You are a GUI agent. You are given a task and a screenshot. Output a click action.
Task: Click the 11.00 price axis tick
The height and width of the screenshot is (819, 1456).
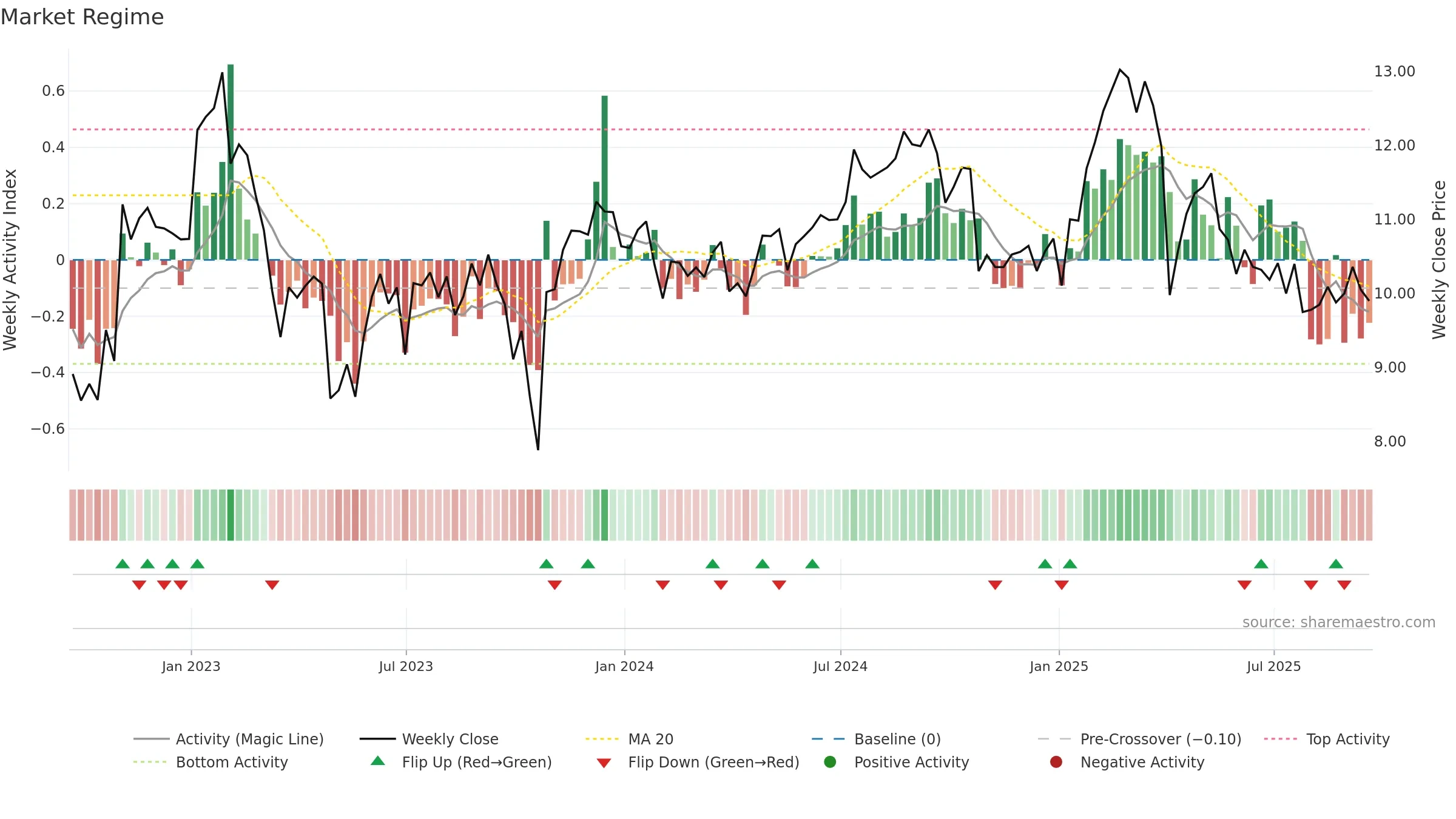pyautogui.click(x=1395, y=220)
